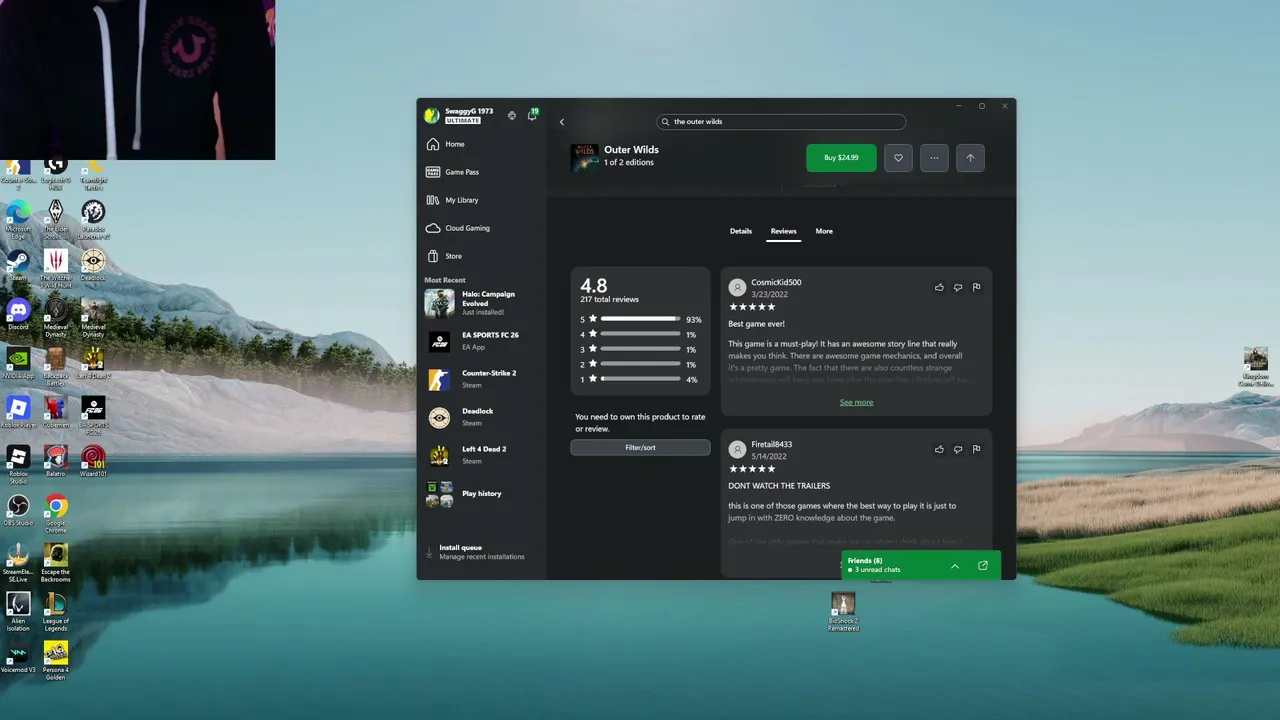Click See more on CosmicKid500's review
Screen dimensions: 1280x720
coord(856,402)
